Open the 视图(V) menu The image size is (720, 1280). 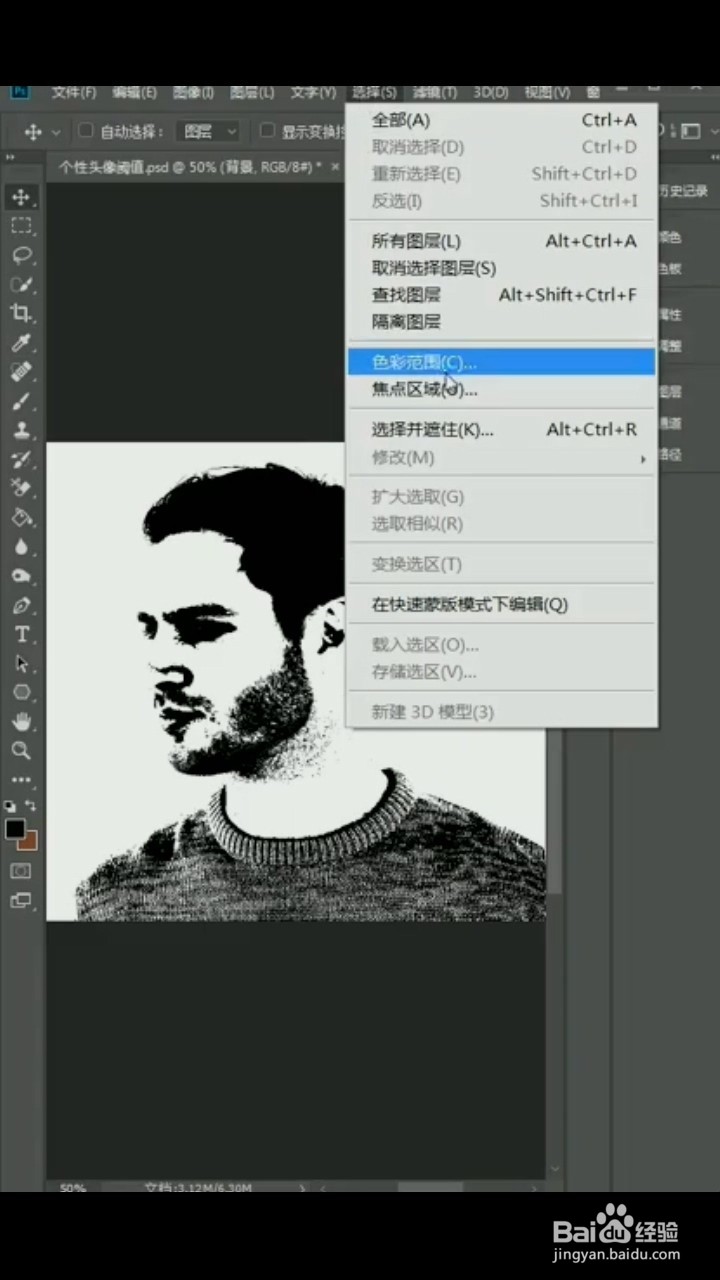[547, 92]
